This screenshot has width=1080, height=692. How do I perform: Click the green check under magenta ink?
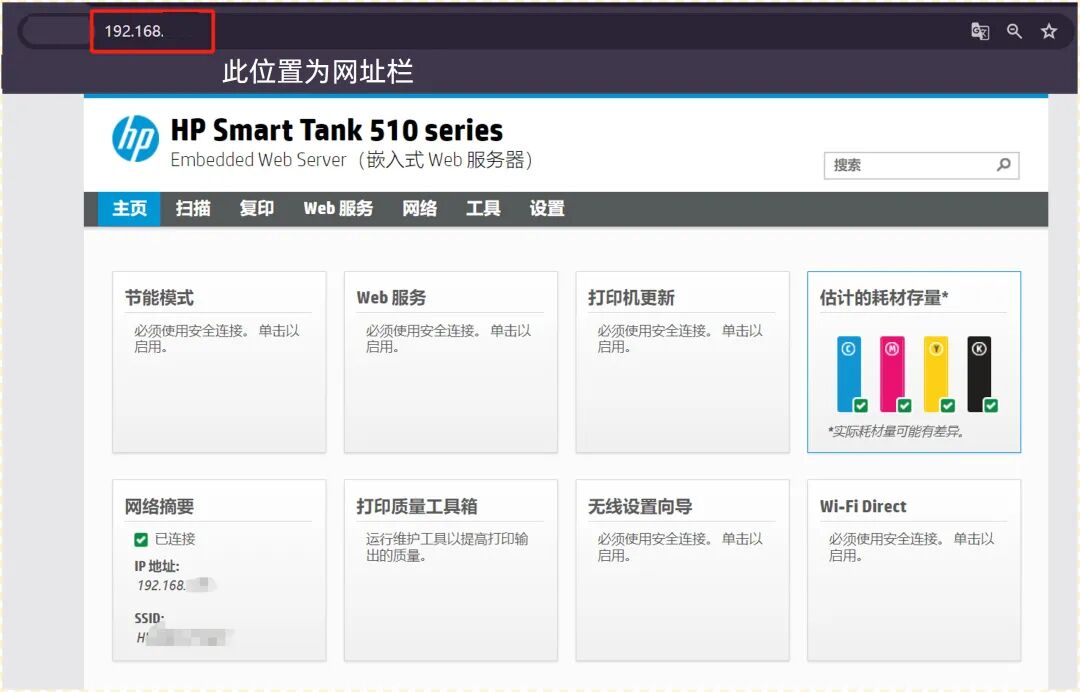pos(904,406)
